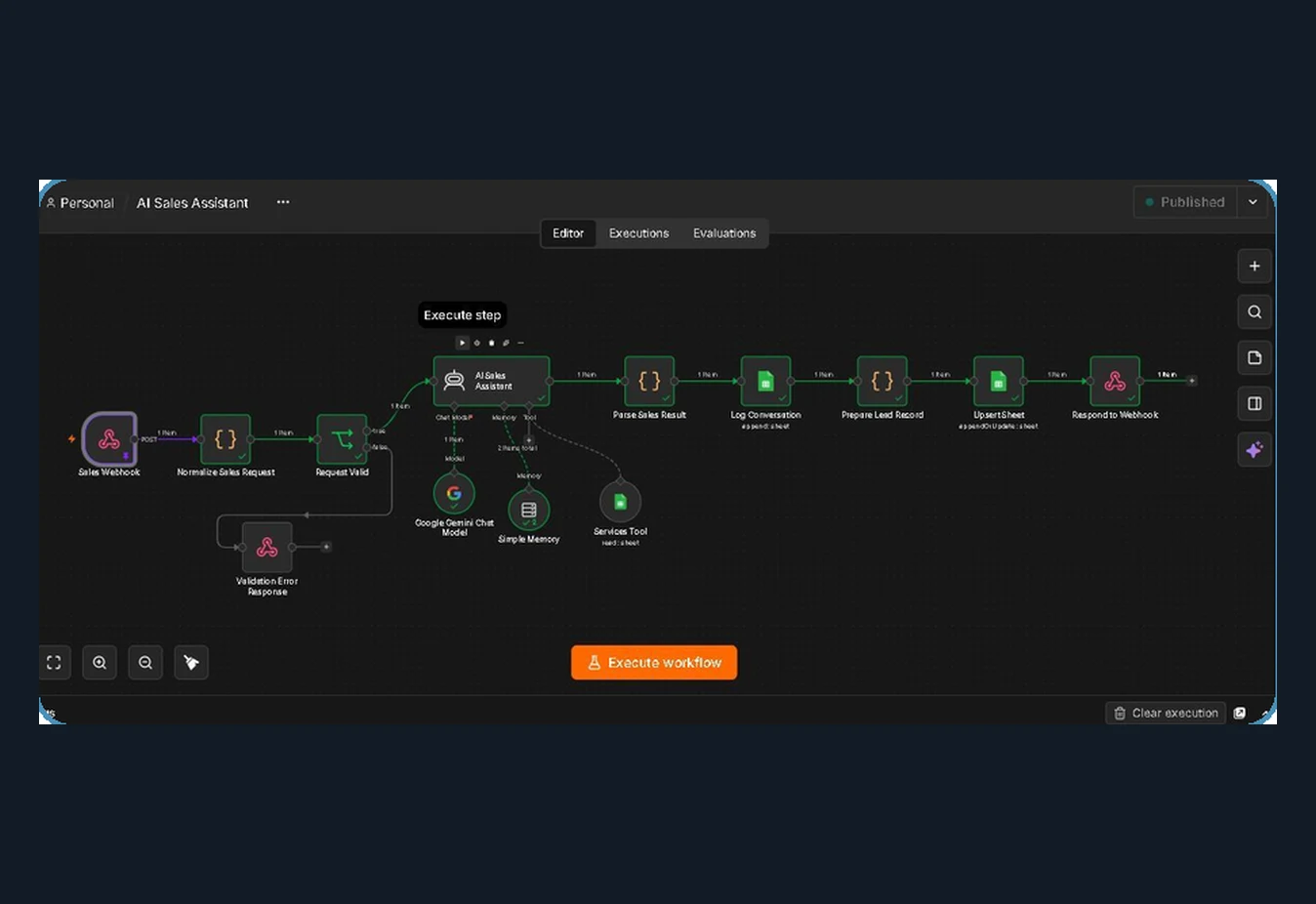Image resolution: width=1316 pixels, height=904 pixels.
Task: Select the Normalize Sales Request code node
Action: point(226,439)
